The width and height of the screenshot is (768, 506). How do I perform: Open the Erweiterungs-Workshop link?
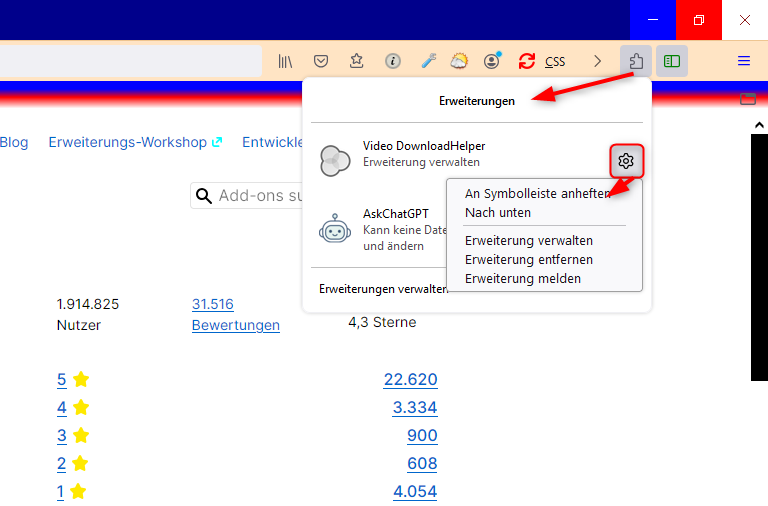coord(135,142)
